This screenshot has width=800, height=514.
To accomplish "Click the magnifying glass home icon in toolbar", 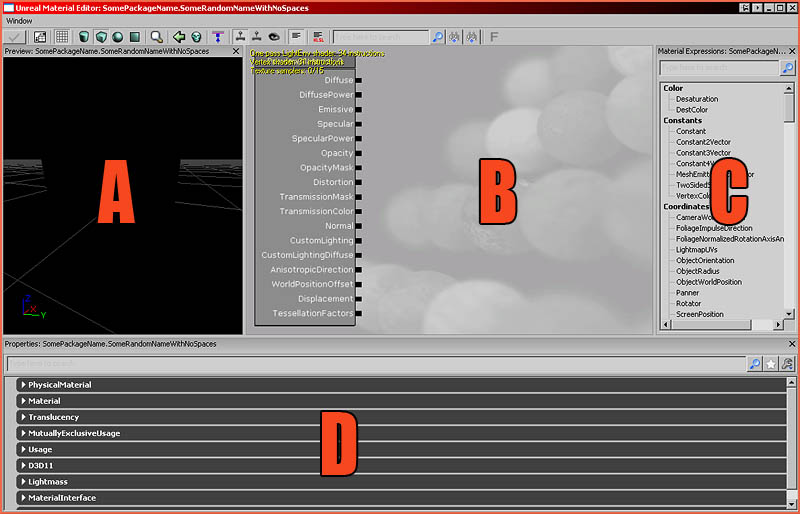I will click(157, 37).
